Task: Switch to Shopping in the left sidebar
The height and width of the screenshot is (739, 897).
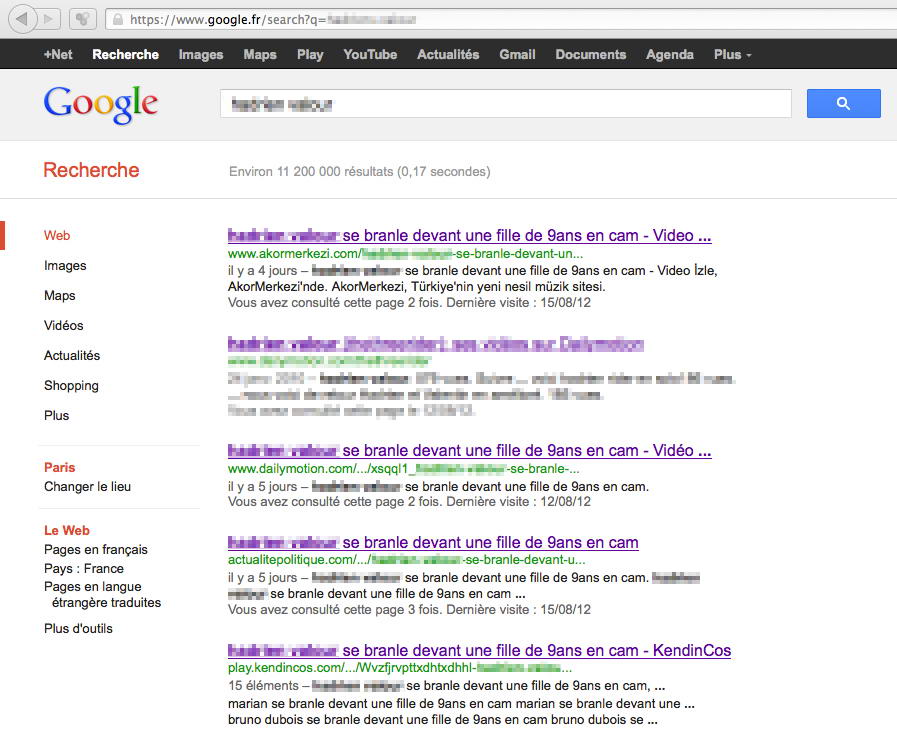Action: coord(72,386)
